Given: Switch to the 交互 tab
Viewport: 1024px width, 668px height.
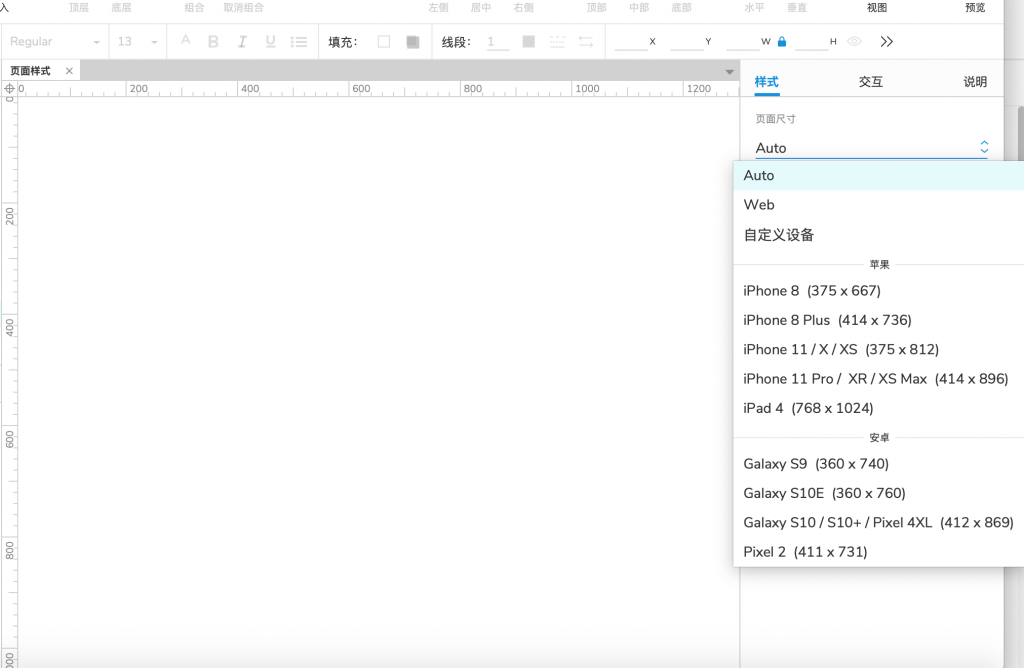Looking at the screenshot, I should pyautogui.click(x=870, y=82).
